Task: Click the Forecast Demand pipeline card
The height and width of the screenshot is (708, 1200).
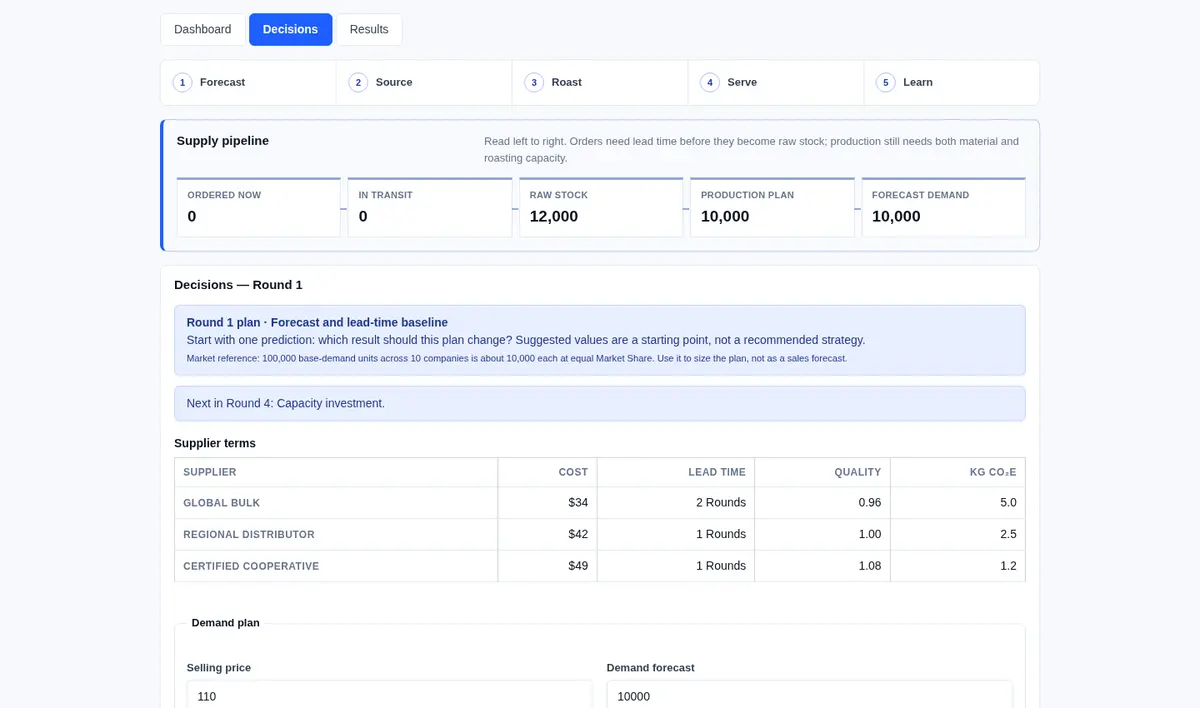Action: point(944,207)
